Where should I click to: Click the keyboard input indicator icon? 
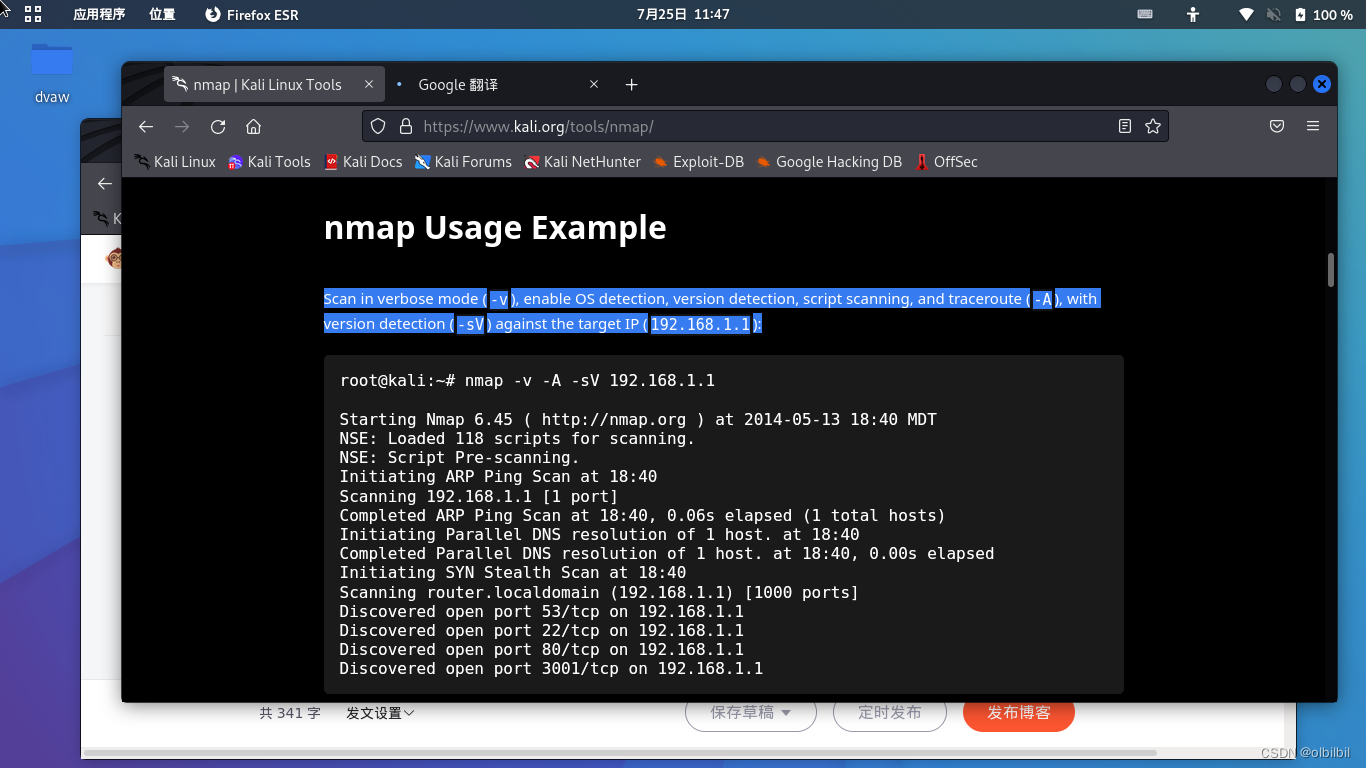1145,14
